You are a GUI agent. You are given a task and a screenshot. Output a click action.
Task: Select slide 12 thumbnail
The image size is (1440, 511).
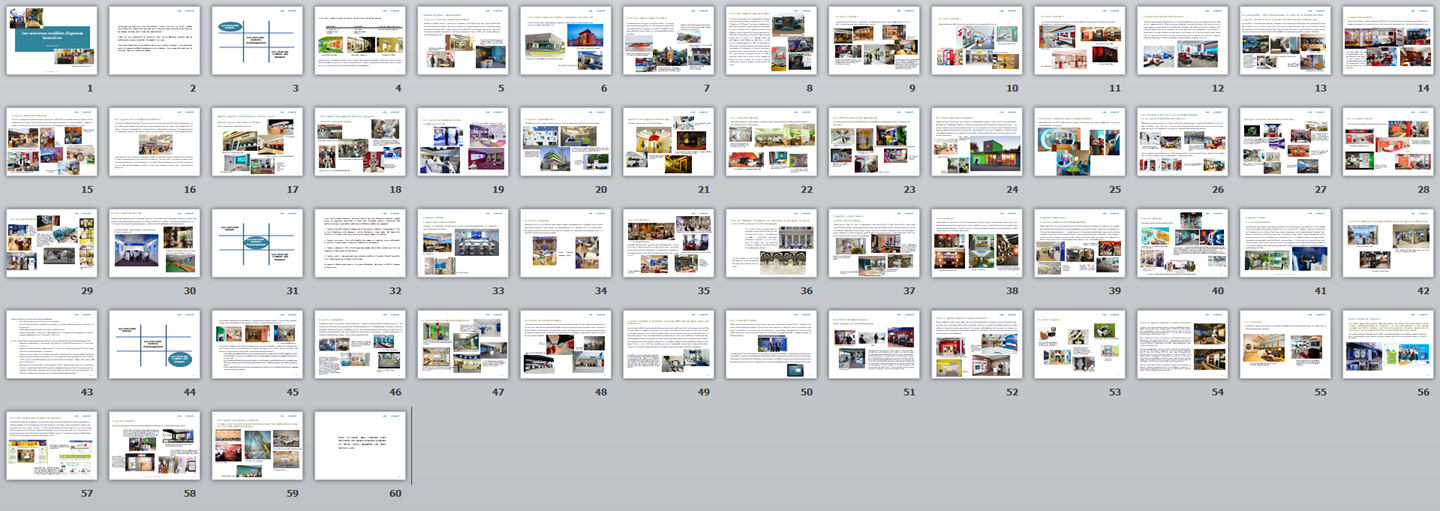tap(1183, 41)
